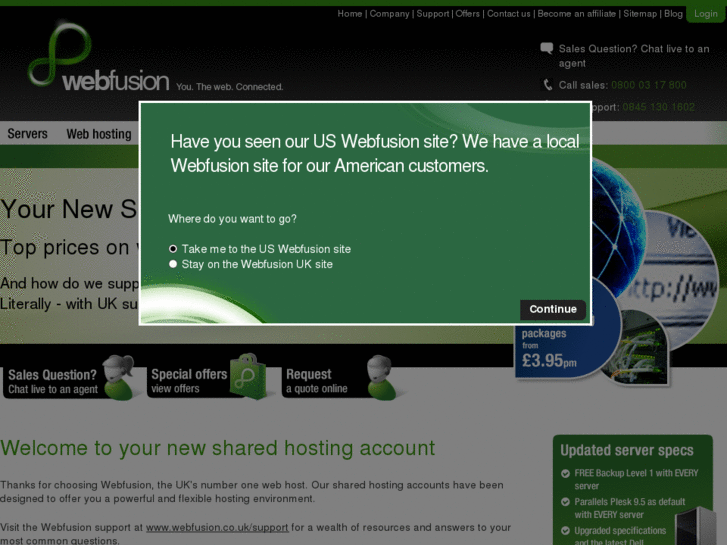The image size is (727, 545).
Task: Open the Web hosting menu tab
Action: tap(99, 134)
